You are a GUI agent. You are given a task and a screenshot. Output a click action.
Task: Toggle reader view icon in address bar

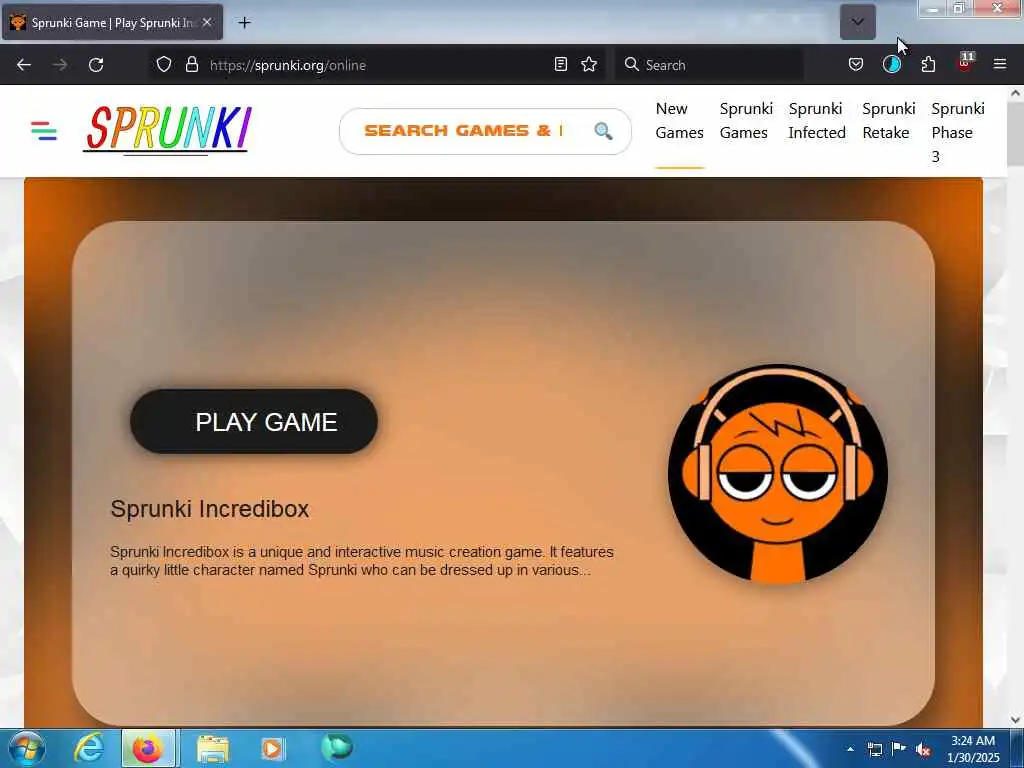tap(560, 64)
